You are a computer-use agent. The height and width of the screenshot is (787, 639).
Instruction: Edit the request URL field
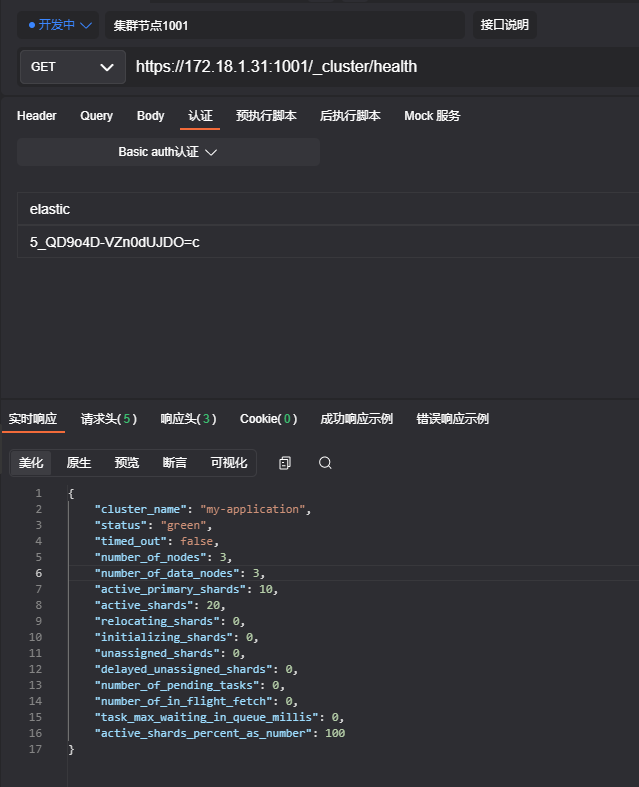click(x=381, y=67)
